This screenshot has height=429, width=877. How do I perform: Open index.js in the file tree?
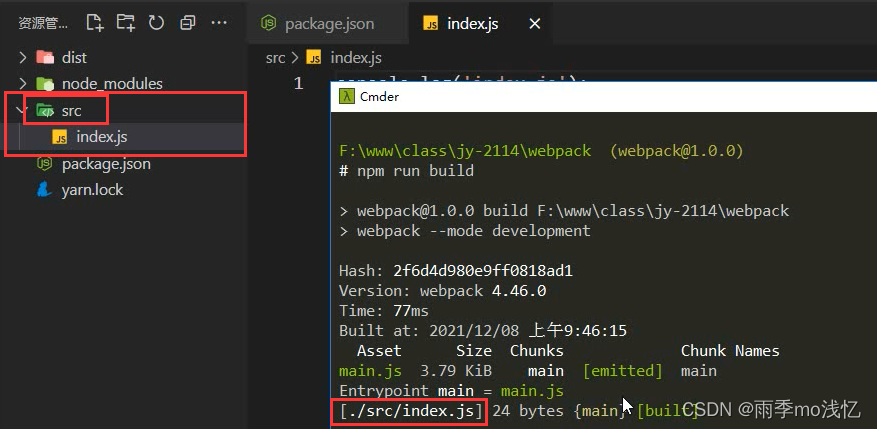125,136
